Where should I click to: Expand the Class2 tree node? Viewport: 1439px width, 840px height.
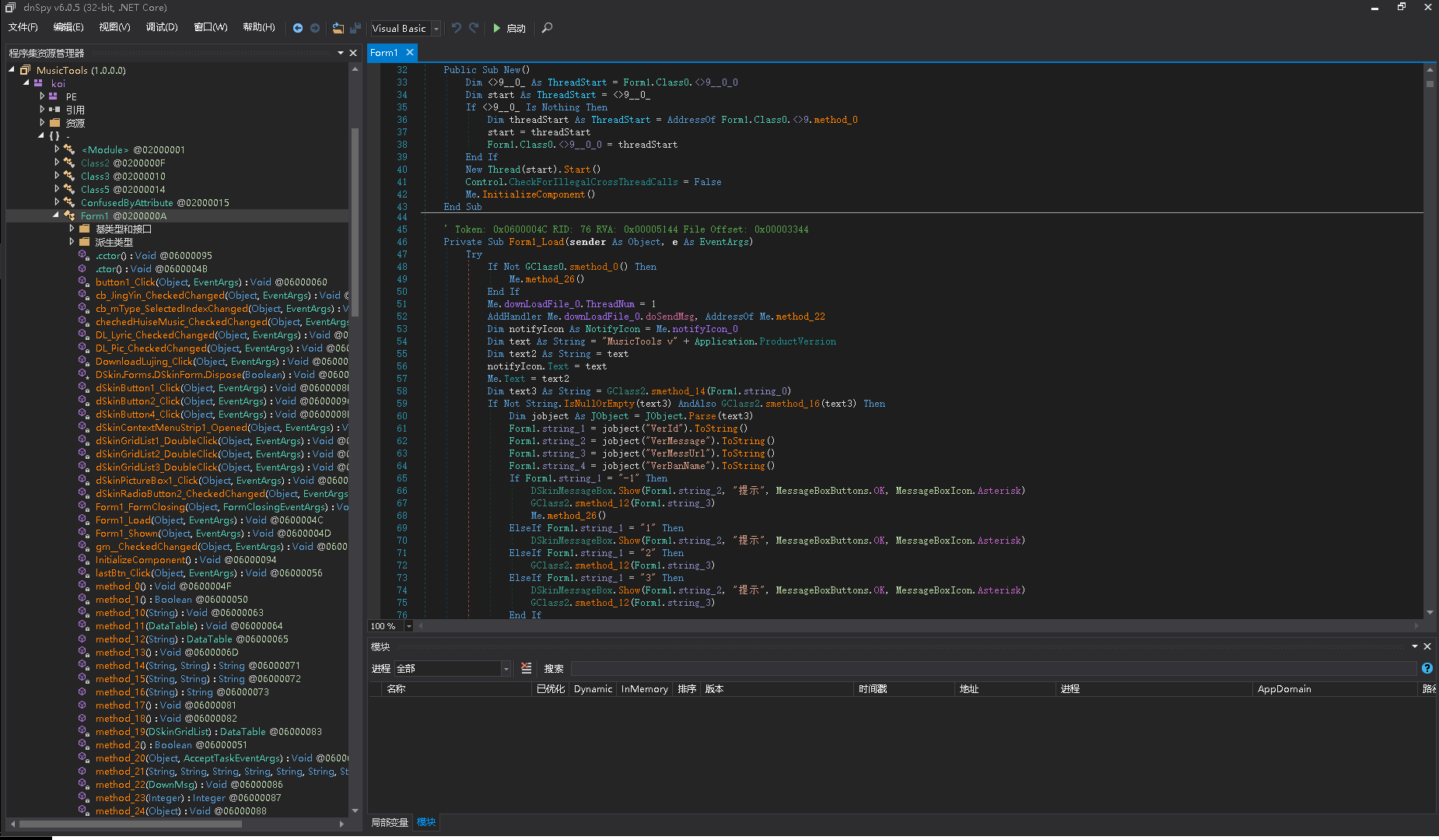57,163
